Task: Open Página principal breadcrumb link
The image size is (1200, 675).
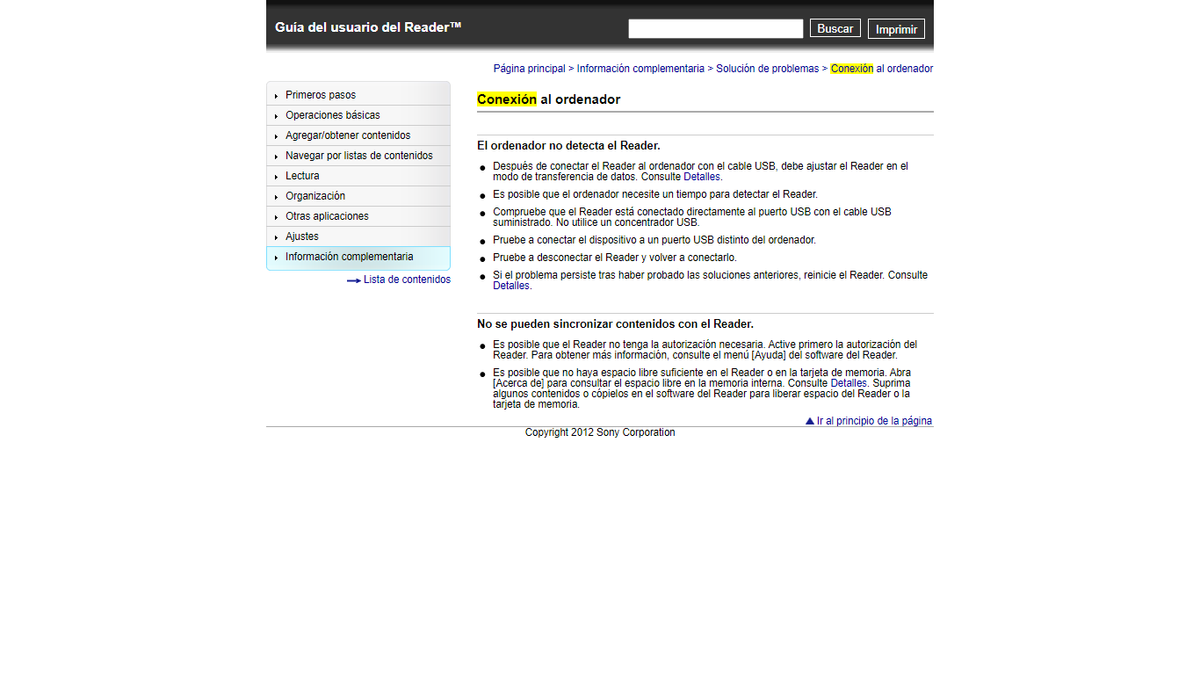Action: click(x=529, y=69)
